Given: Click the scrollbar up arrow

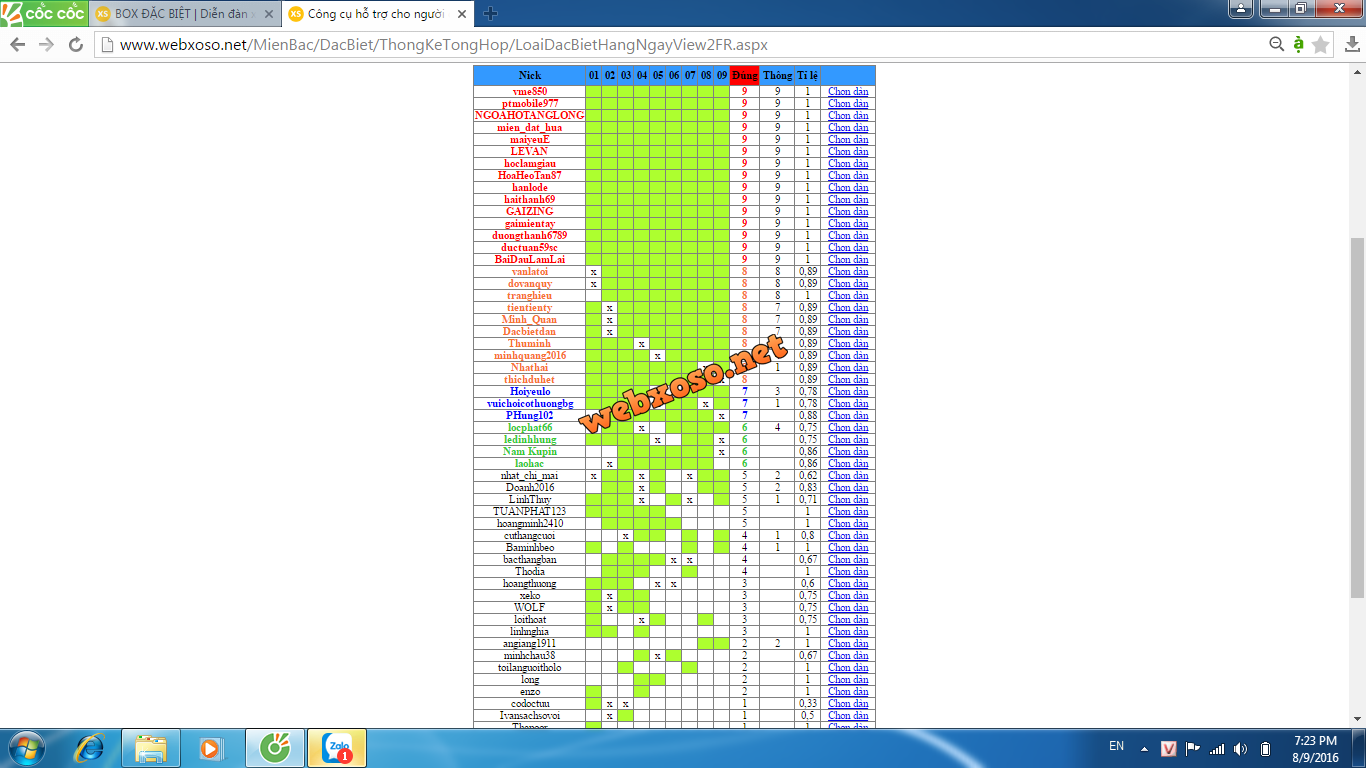Looking at the screenshot, I should click(x=1357, y=71).
